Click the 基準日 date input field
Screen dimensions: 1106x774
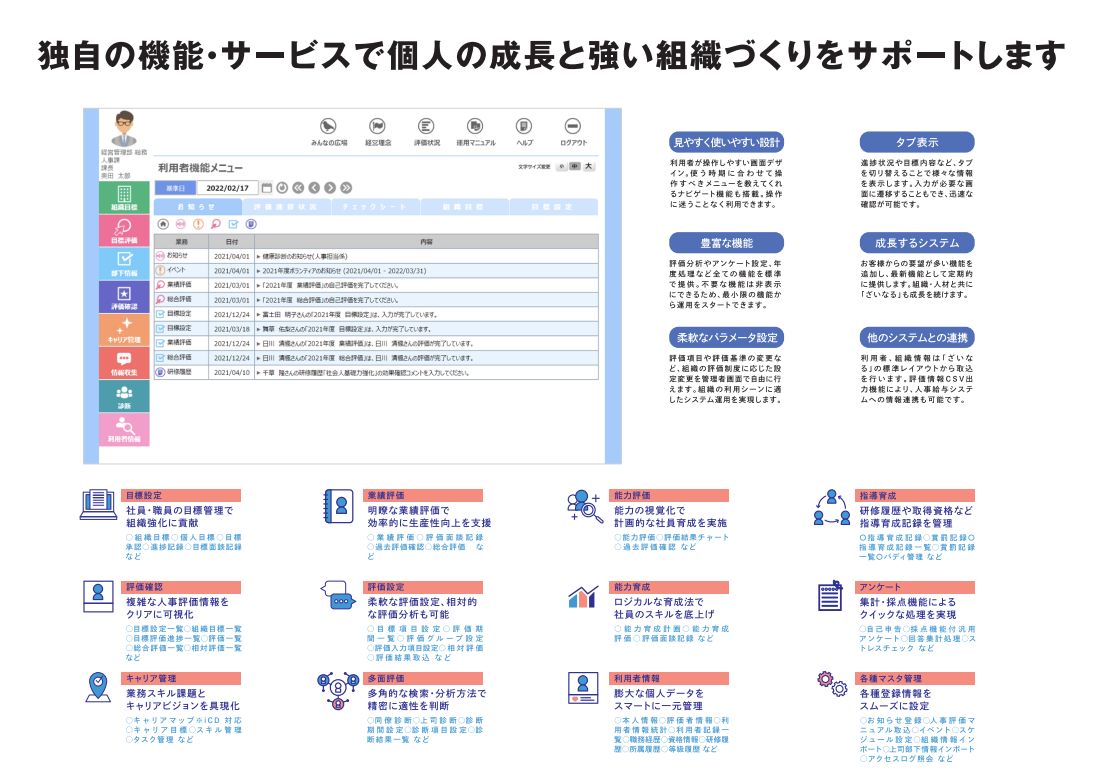(227, 187)
